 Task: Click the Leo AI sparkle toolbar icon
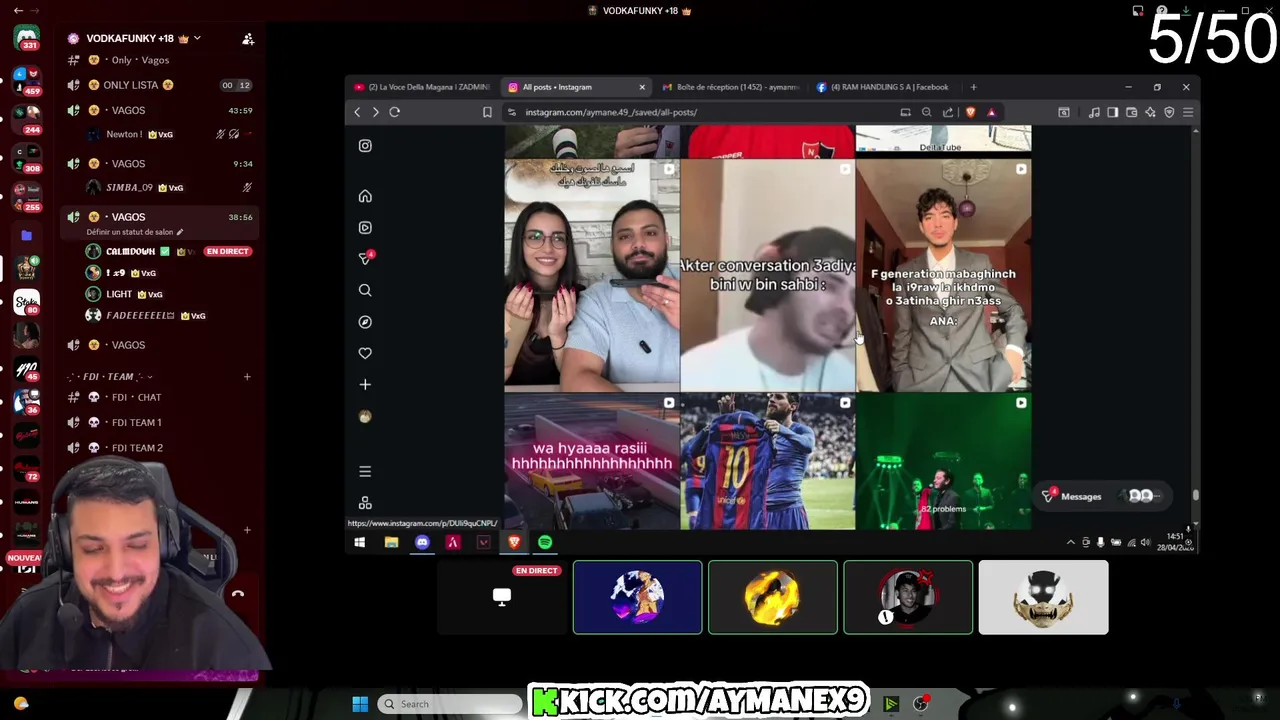tap(1150, 112)
